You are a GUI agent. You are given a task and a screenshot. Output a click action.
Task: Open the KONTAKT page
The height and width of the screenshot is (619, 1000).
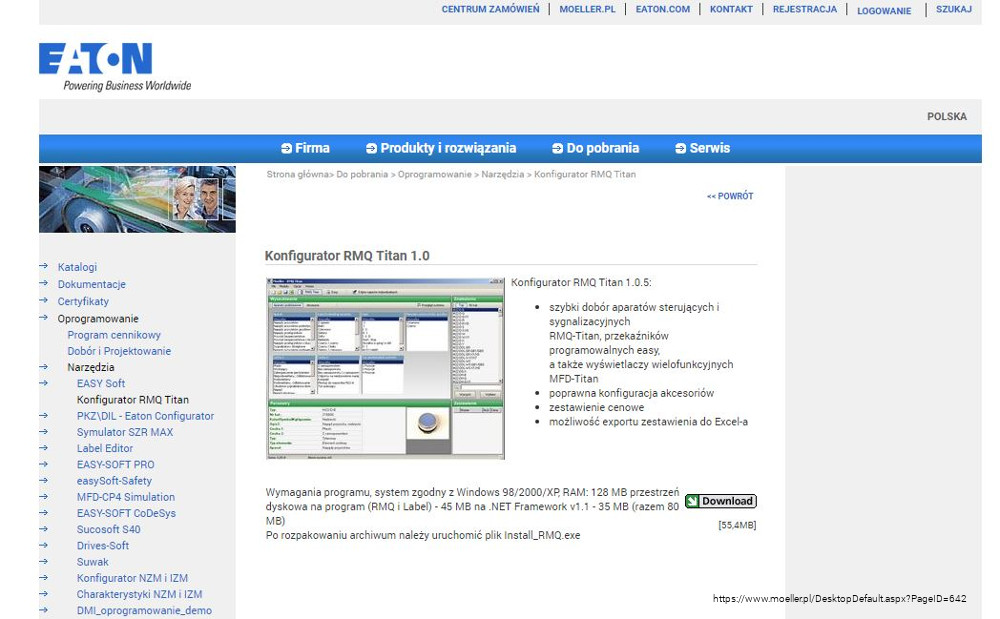click(x=731, y=10)
